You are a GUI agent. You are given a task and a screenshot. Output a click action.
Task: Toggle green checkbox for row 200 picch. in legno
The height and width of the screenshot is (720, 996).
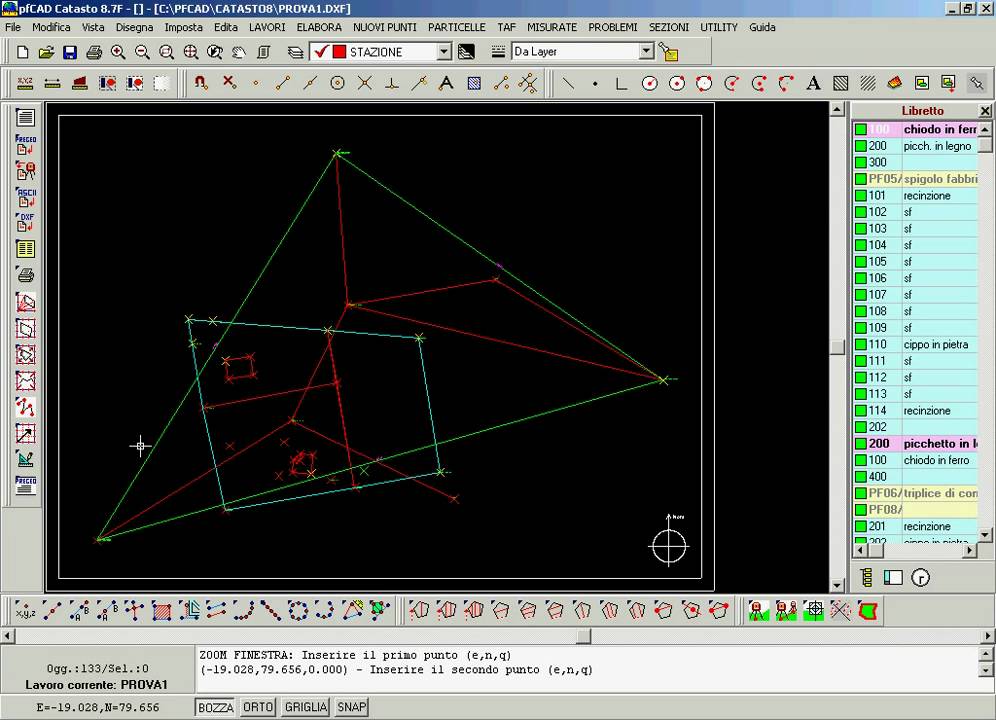pyautogui.click(x=861, y=146)
